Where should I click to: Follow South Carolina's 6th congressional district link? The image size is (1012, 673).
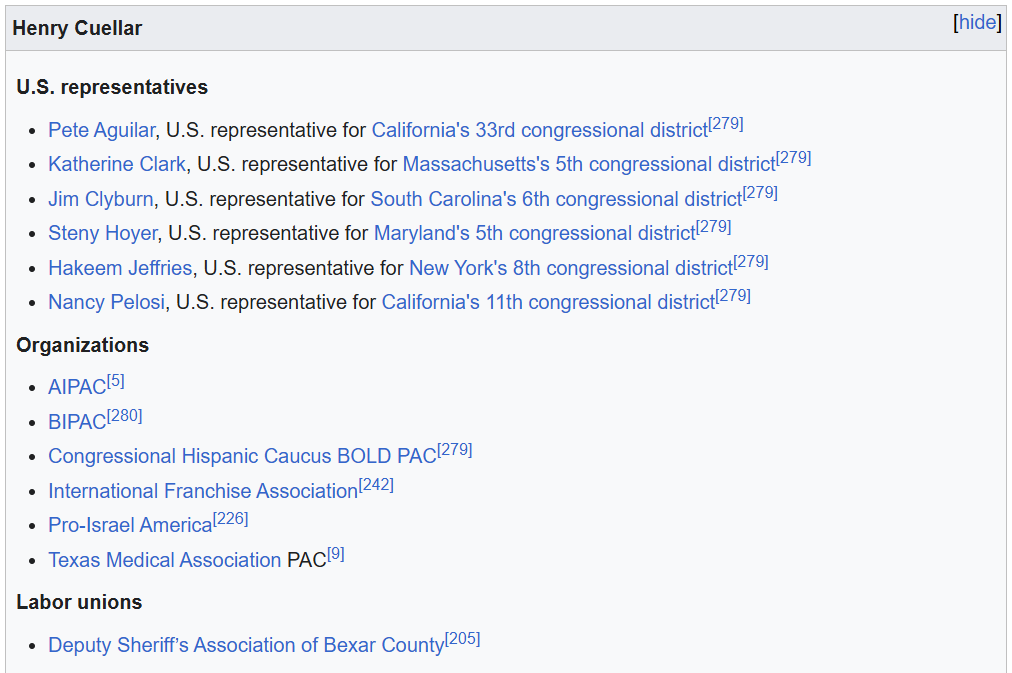556,199
